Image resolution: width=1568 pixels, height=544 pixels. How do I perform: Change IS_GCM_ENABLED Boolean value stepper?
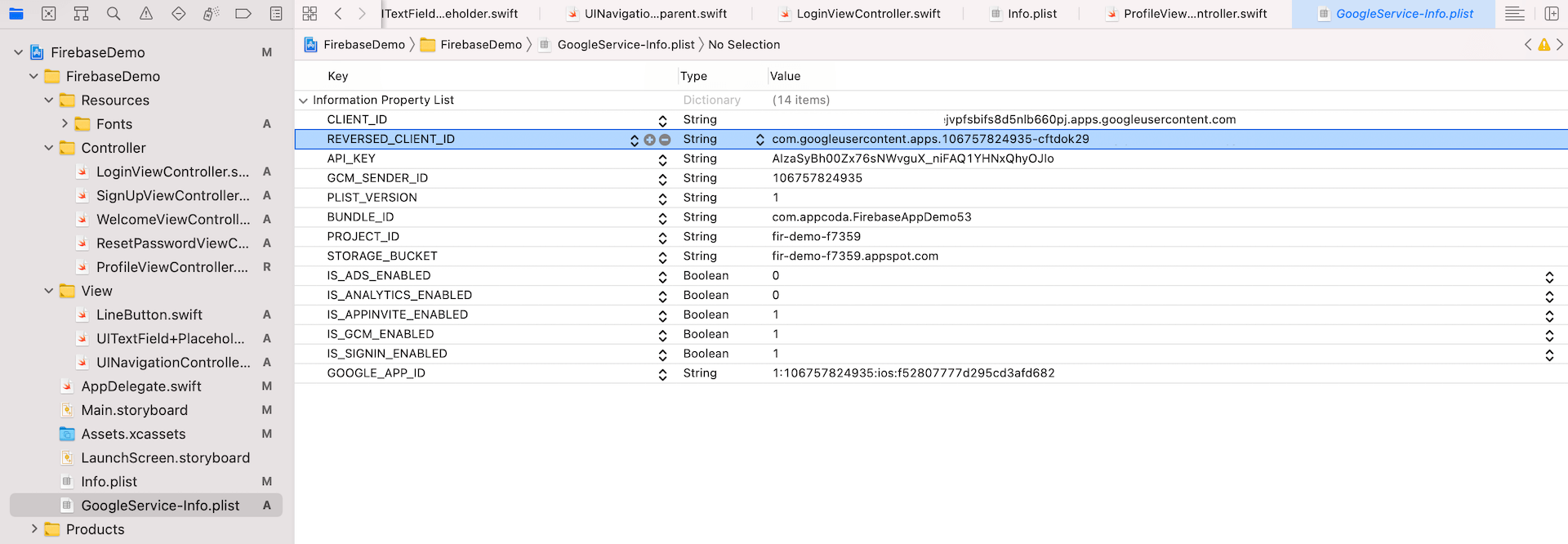point(1549,335)
